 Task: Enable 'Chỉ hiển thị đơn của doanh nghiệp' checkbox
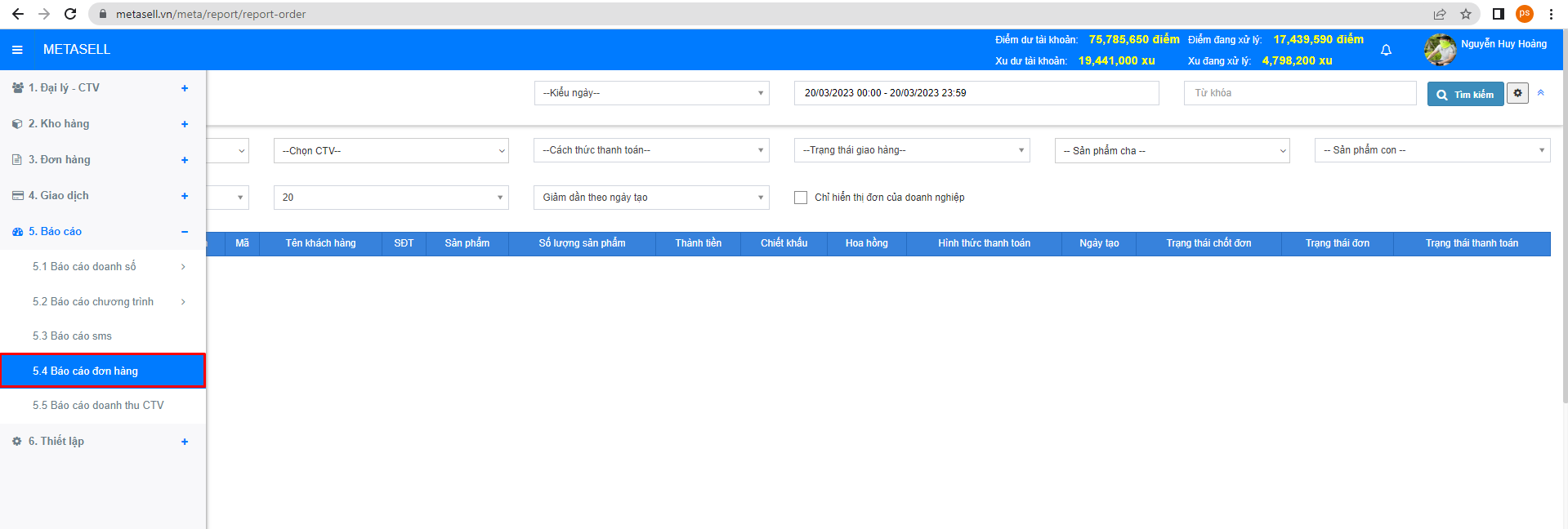tap(801, 198)
